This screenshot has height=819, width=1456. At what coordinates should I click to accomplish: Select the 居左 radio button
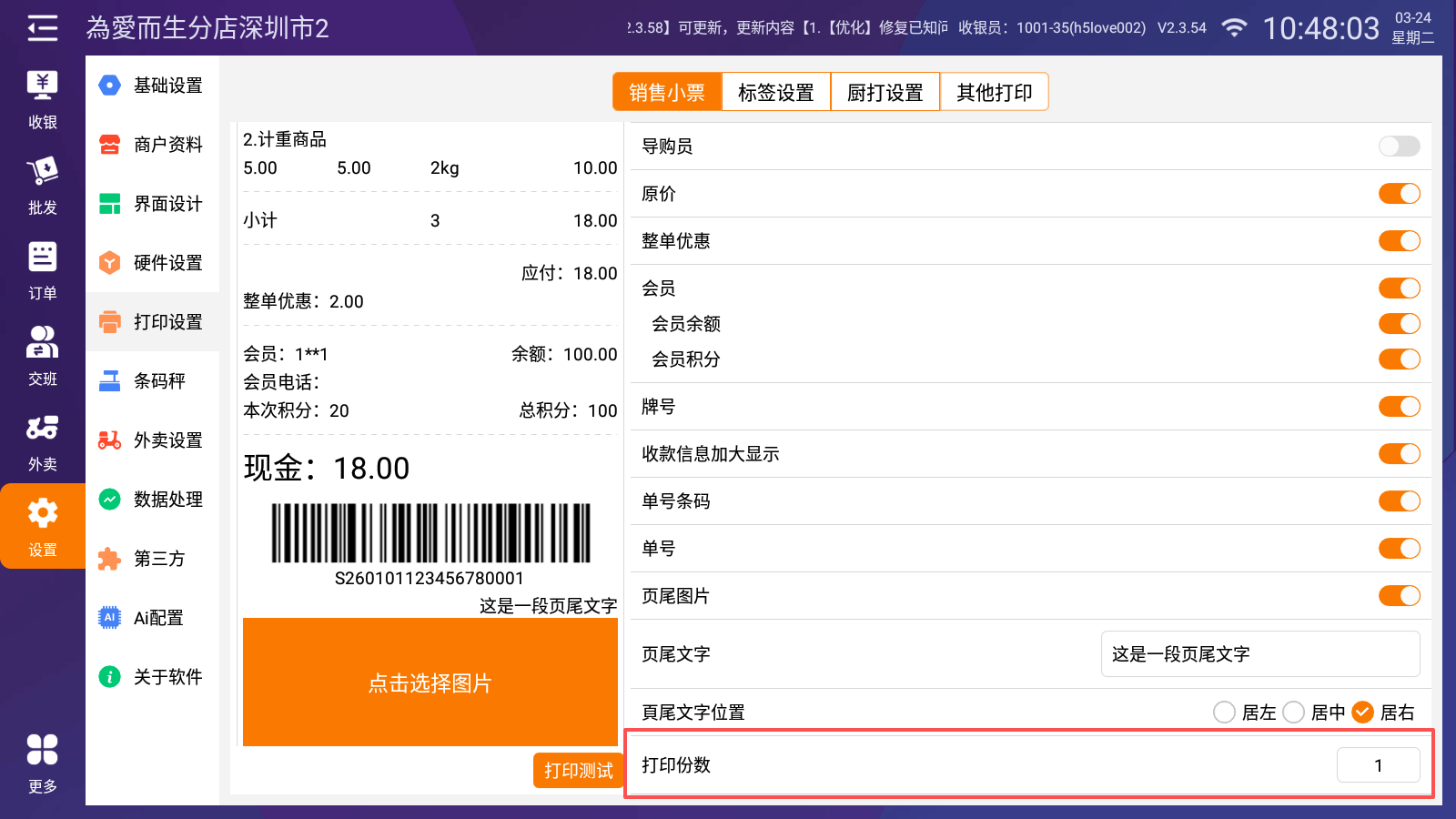click(x=1225, y=713)
